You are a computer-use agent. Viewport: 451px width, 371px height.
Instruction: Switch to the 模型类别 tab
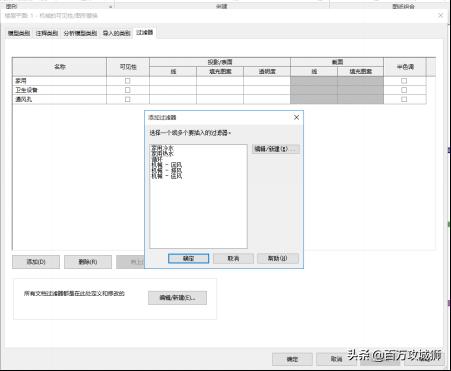[19, 33]
